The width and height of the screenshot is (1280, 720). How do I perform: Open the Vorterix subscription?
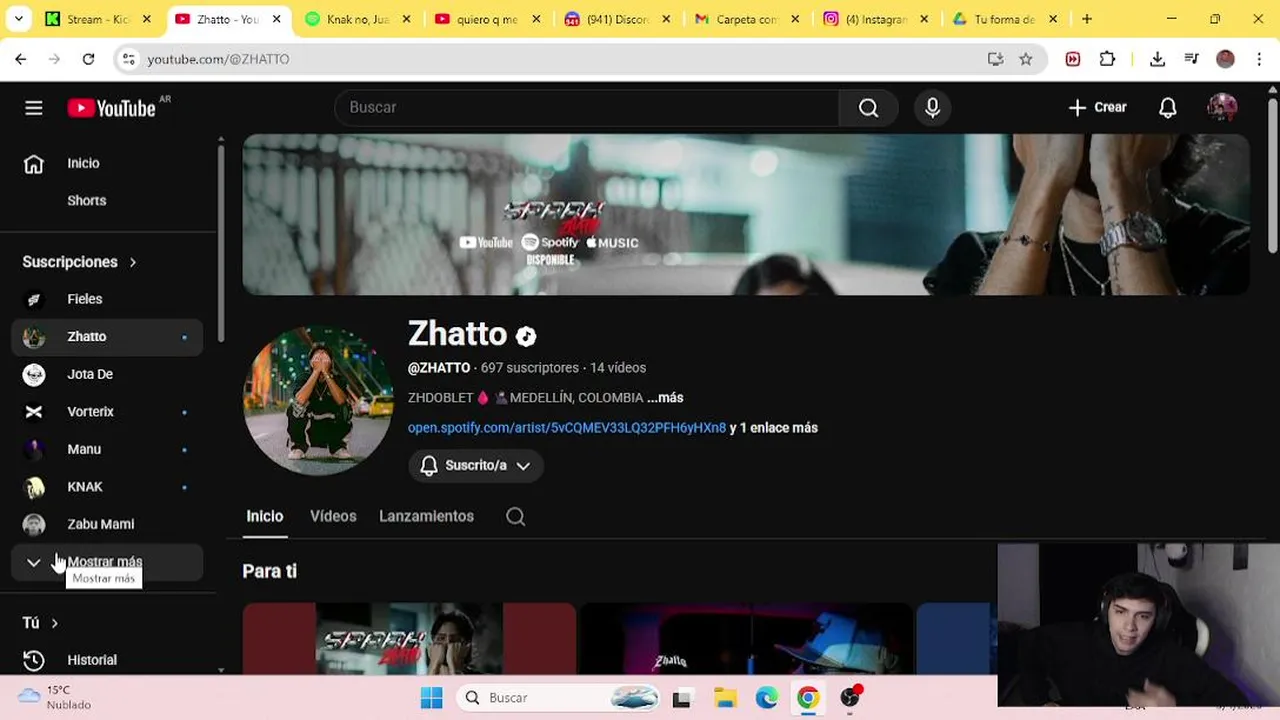tap(107, 412)
